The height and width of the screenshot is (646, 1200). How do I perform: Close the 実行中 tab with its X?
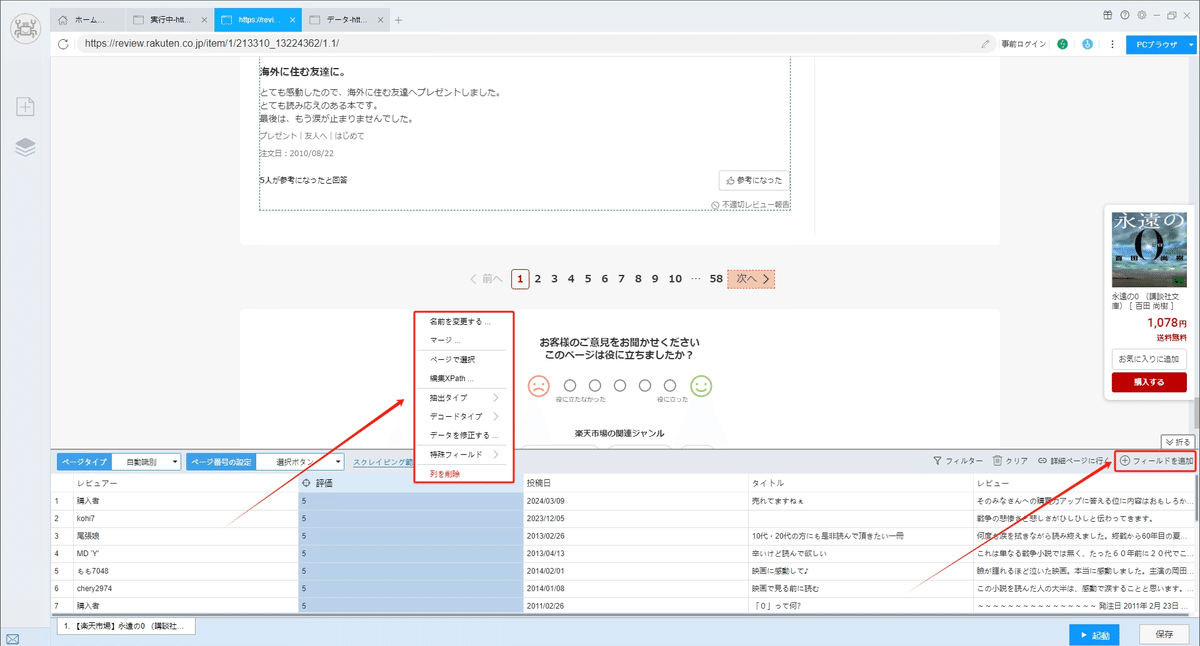205,20
